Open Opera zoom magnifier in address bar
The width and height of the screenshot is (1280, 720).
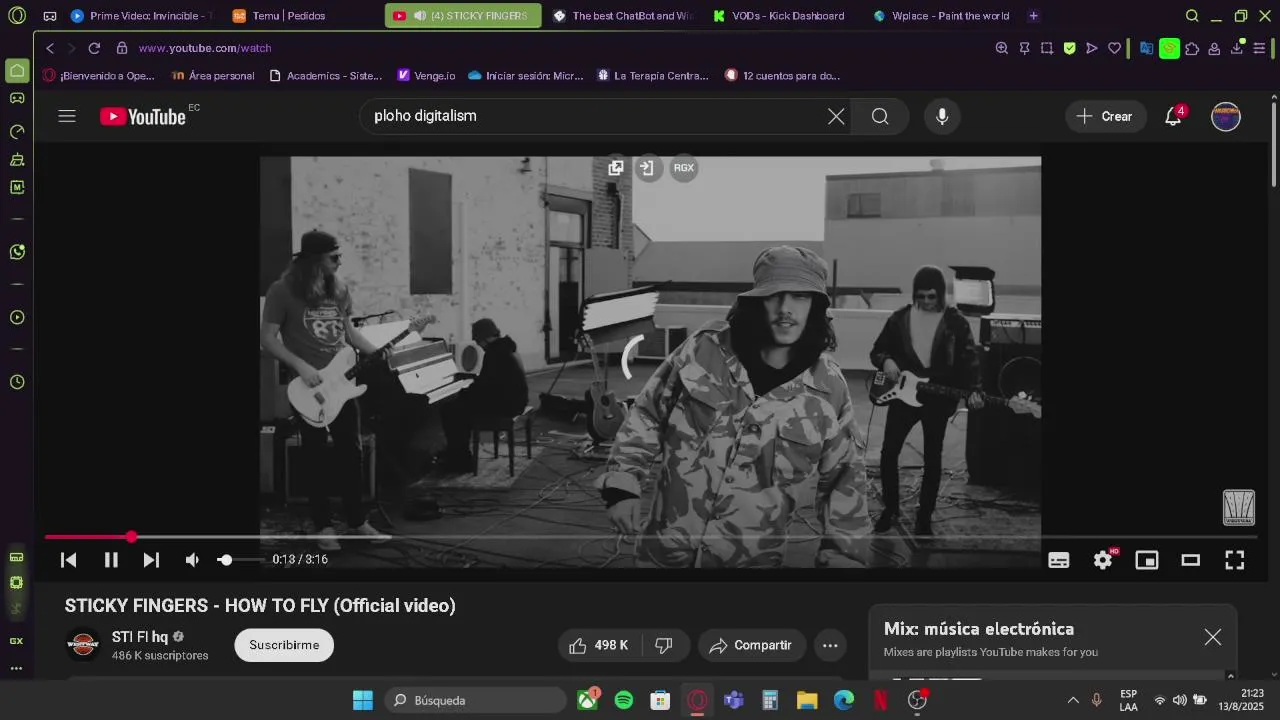(x=1002, y=48)
